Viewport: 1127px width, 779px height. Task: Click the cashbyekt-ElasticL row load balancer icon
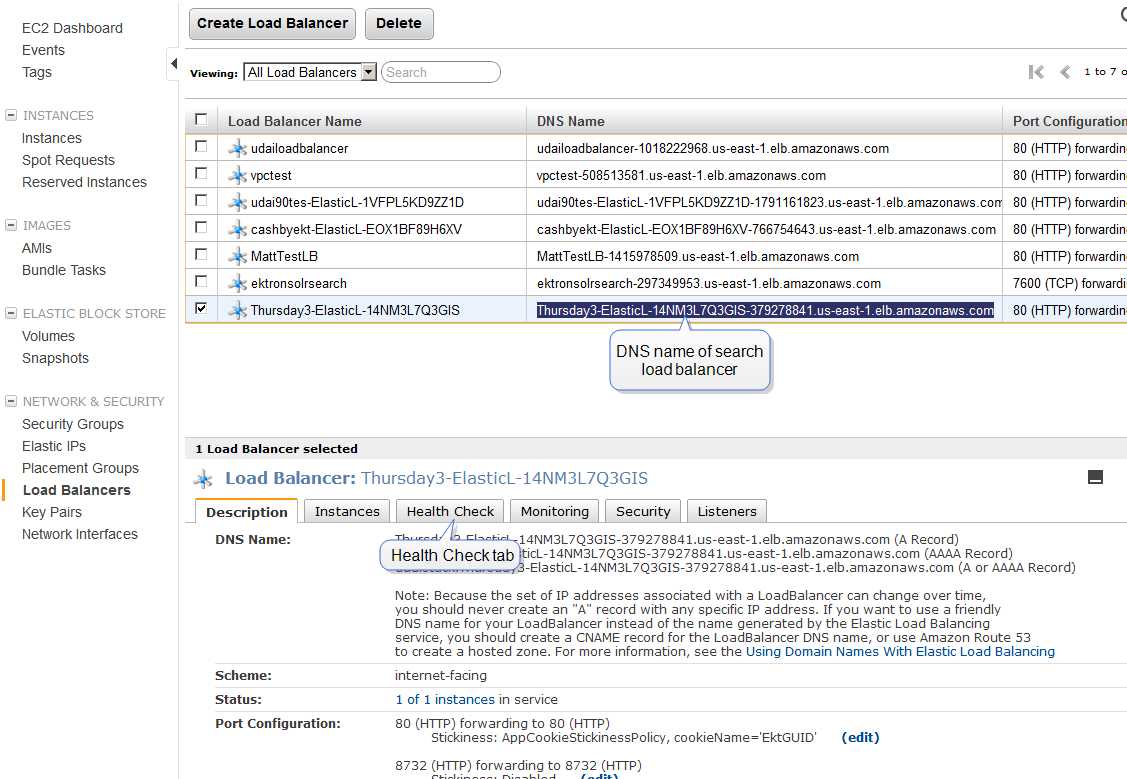pyautogui.click(x=237, y=229)
